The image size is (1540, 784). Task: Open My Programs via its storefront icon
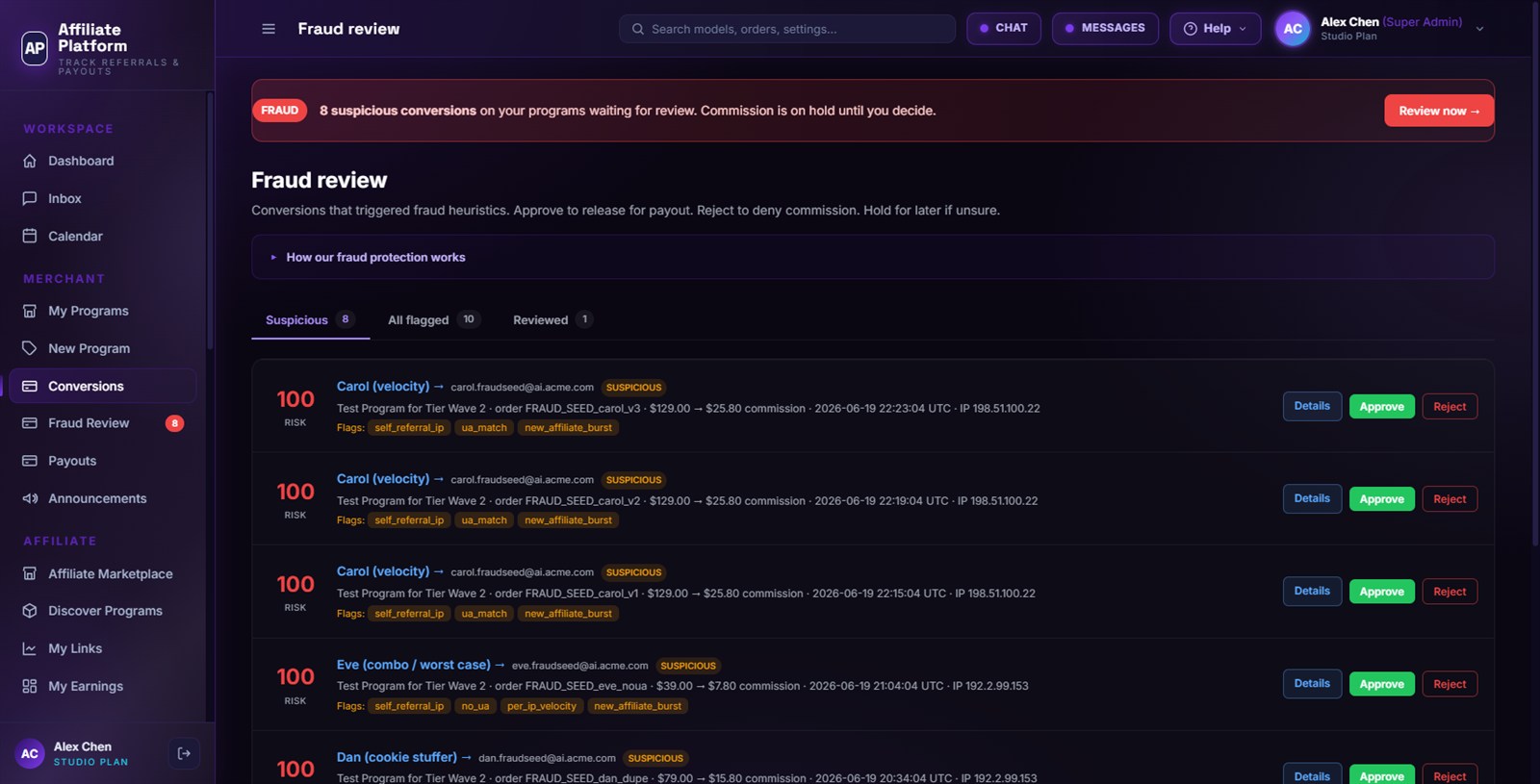(30, 311)
